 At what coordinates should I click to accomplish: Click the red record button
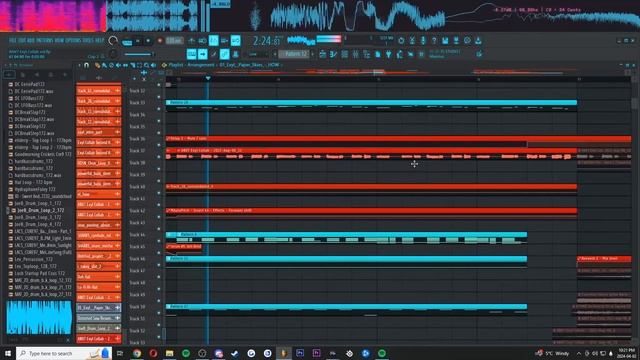coord(160,41)
